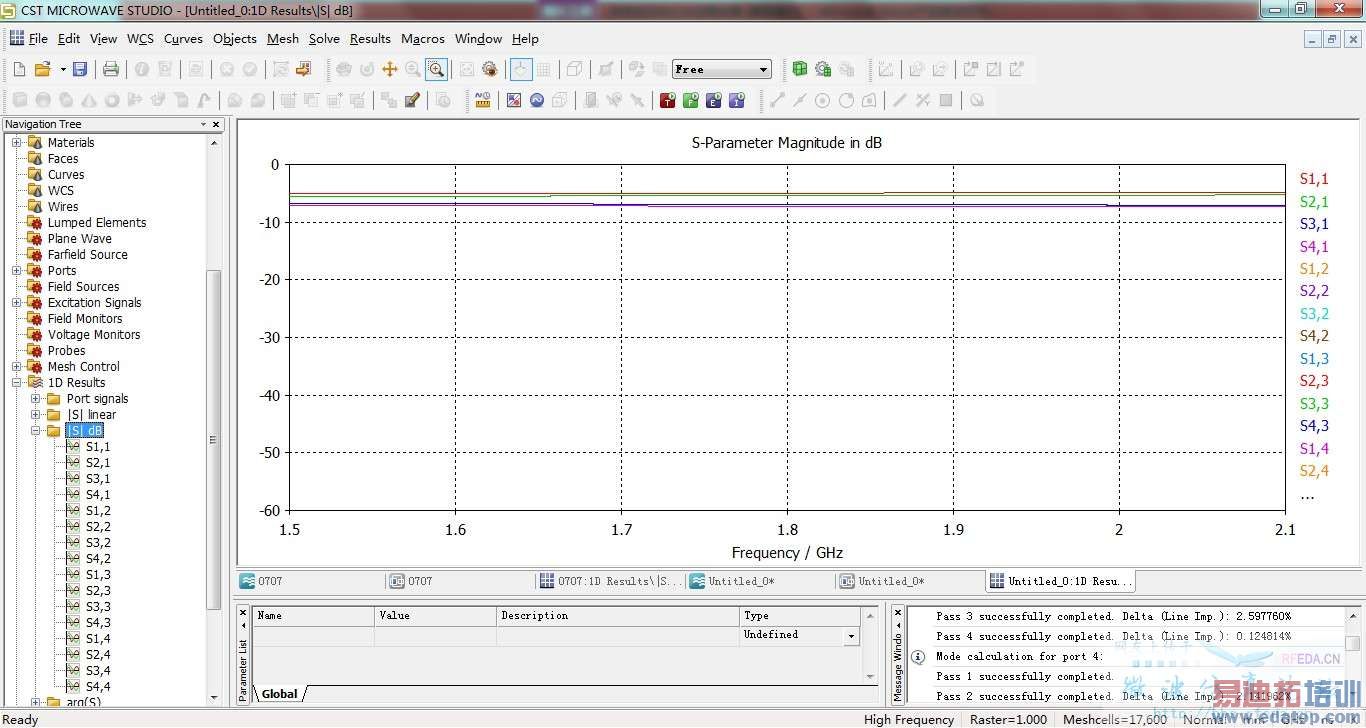
Task: Expand the Port signals folder
Action: point(36,399)
